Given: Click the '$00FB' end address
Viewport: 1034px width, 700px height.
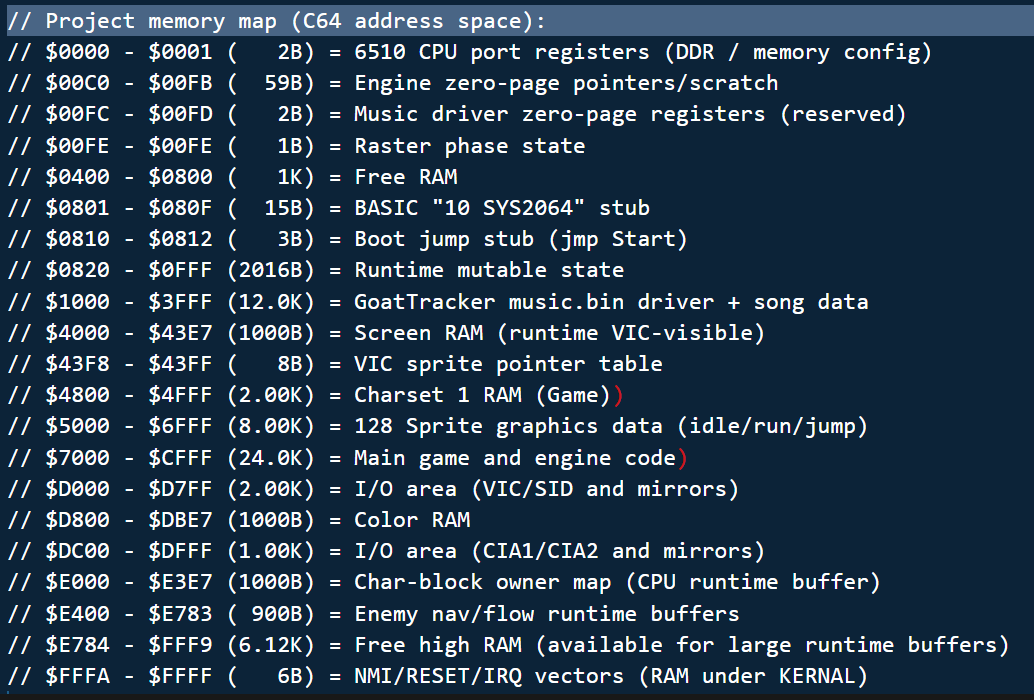Looking at the screenshot, I should coord(180,83).
